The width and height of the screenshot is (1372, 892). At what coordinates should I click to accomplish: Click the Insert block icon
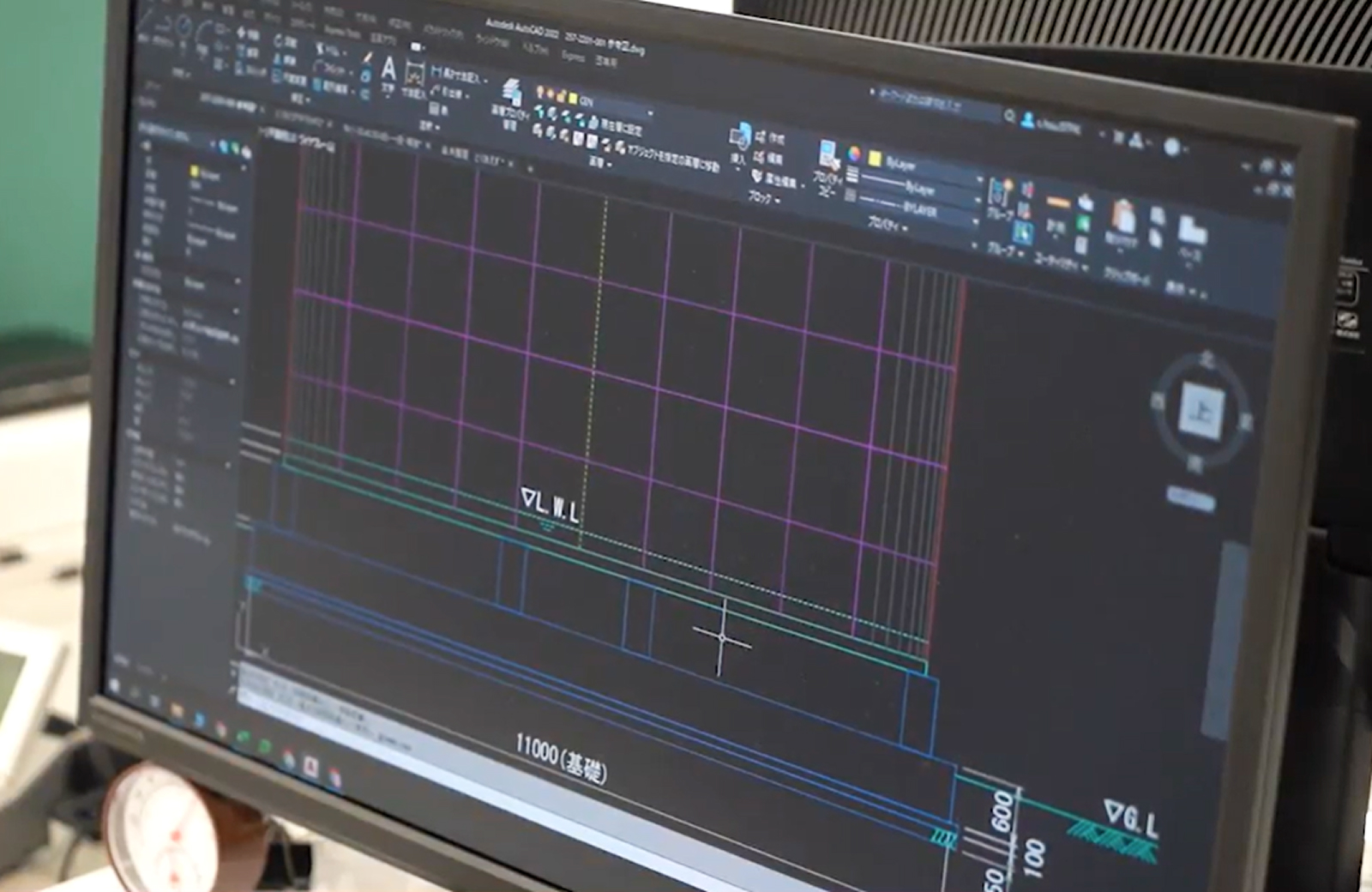tap(739, 137)
